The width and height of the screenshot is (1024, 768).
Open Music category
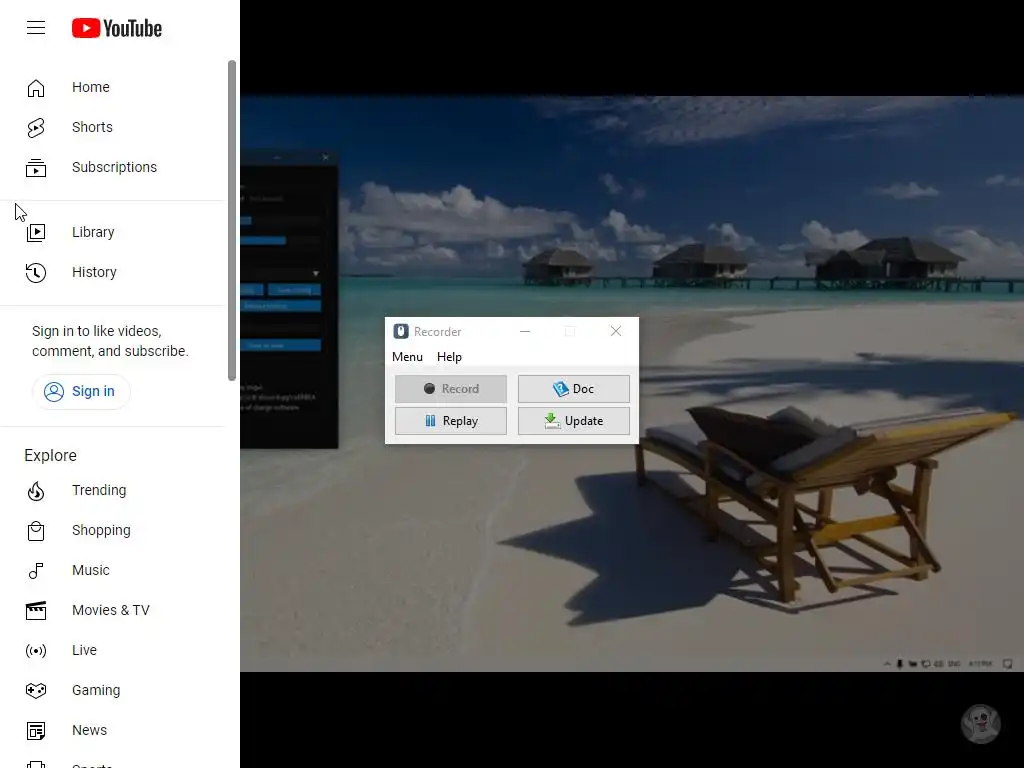(91, 571)
